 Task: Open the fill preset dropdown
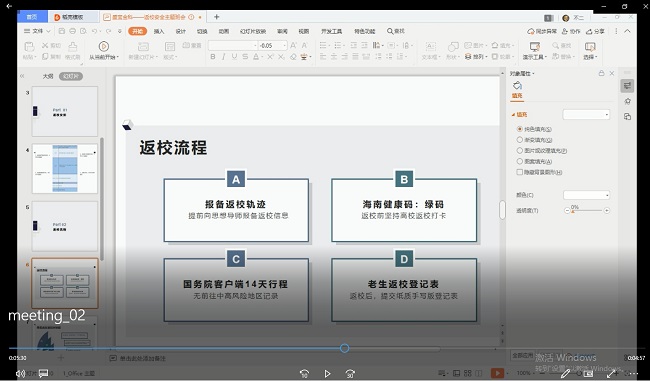[586, 114]
